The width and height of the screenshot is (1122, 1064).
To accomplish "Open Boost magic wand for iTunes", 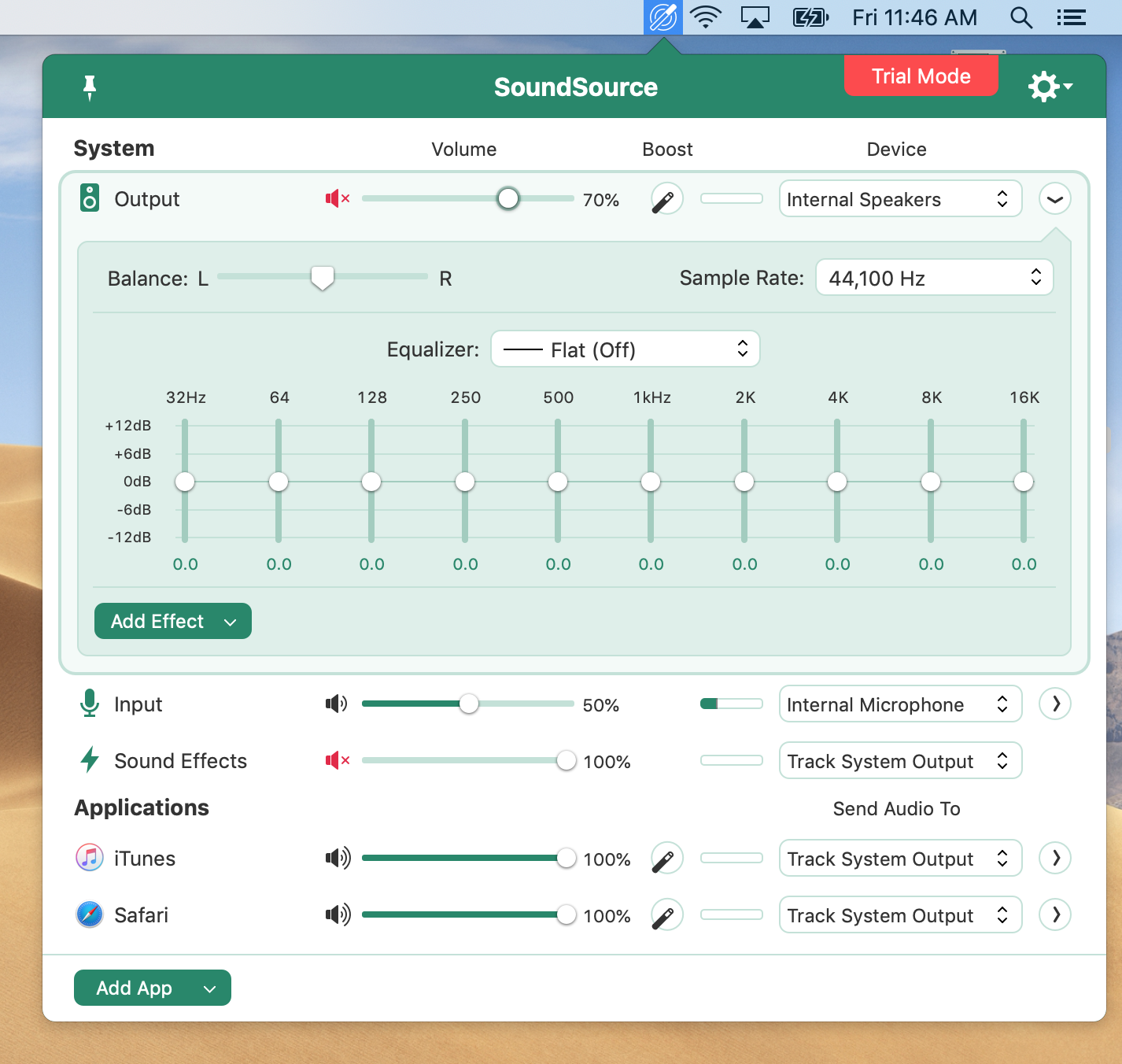I will coord(666,859).
